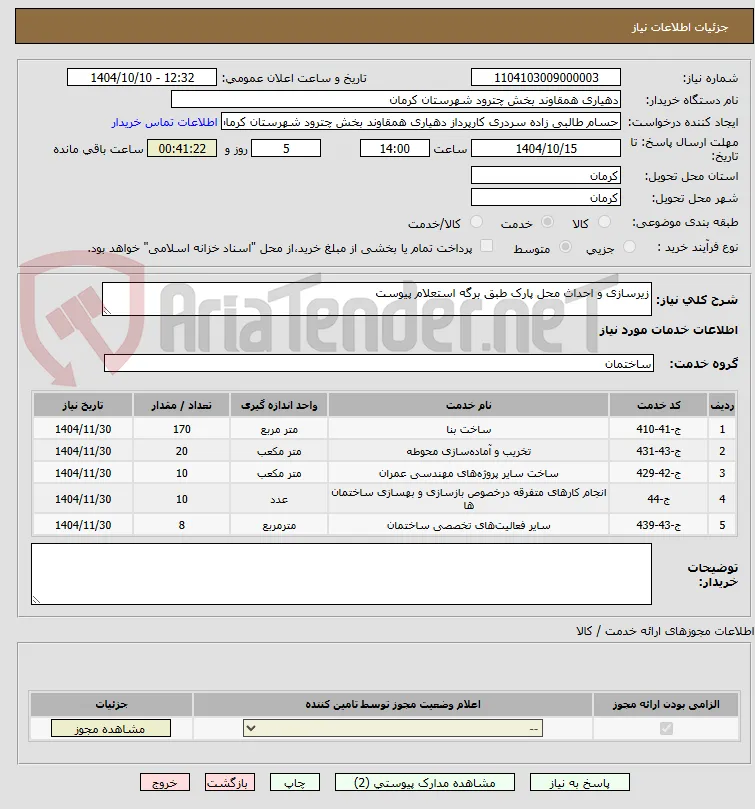Viewport: 755px width, 809px height.
Task: Click the گروه خدمت field ساختمان
Action: point(379,363)
